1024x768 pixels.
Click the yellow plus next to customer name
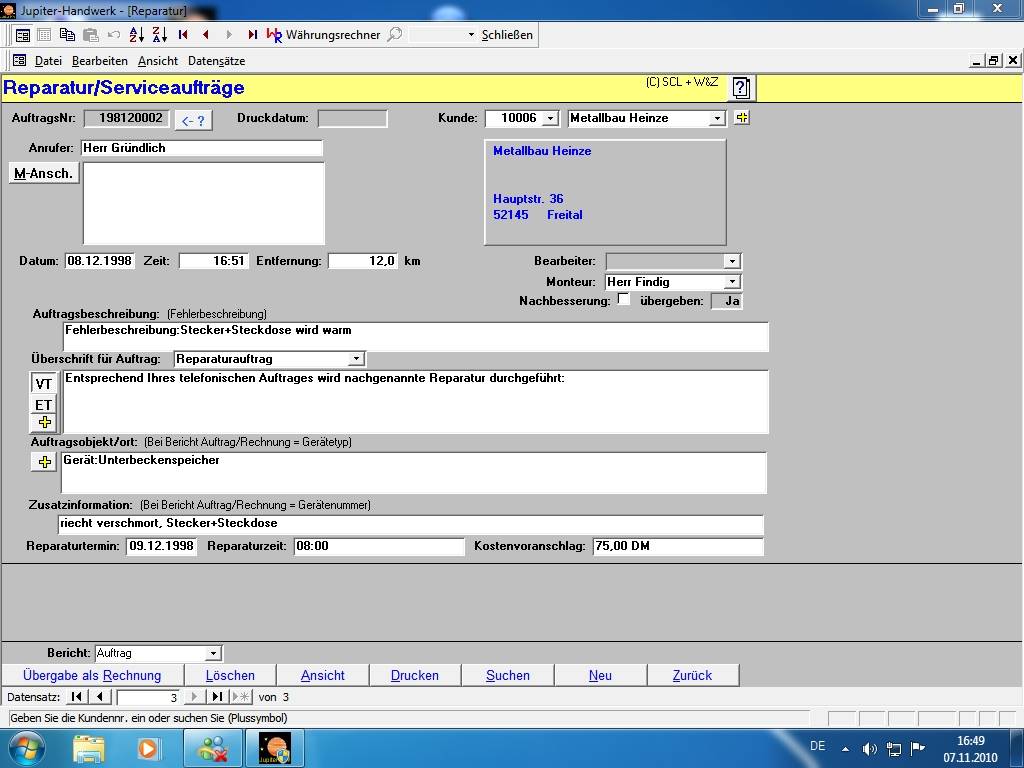741,118
